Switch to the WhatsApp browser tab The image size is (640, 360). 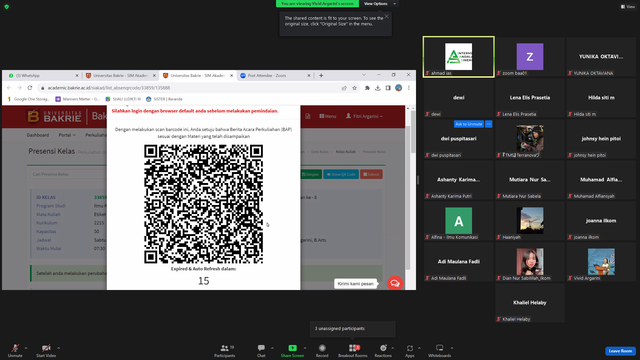pyautogui.click(x=43, y=76)
